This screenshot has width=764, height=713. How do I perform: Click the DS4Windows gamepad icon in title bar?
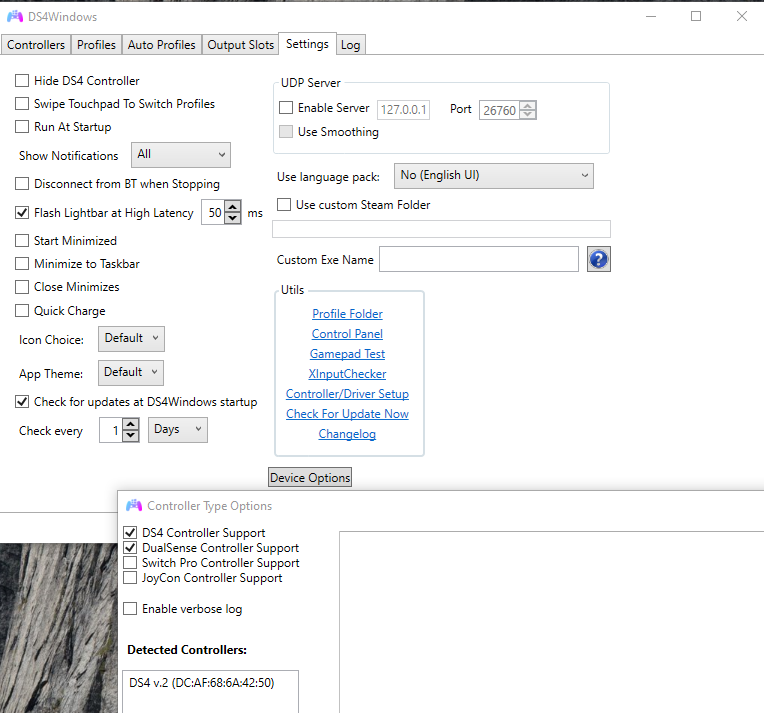coord(15,17)
